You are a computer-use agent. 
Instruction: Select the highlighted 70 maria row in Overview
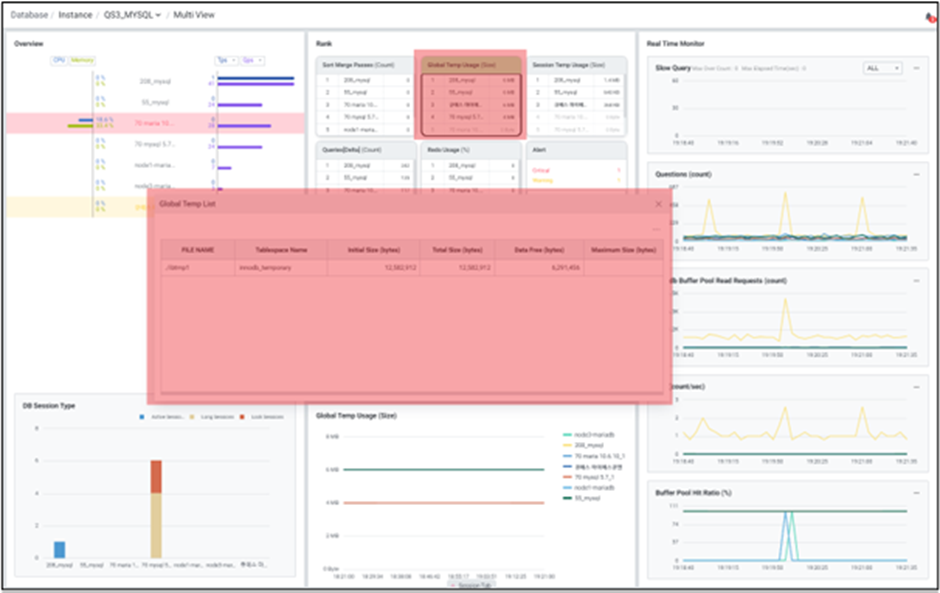click(153, 123)
